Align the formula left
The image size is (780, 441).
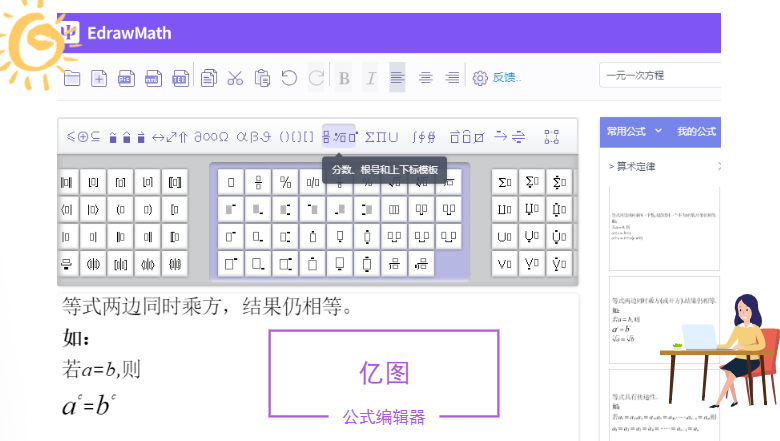point(397,78)
